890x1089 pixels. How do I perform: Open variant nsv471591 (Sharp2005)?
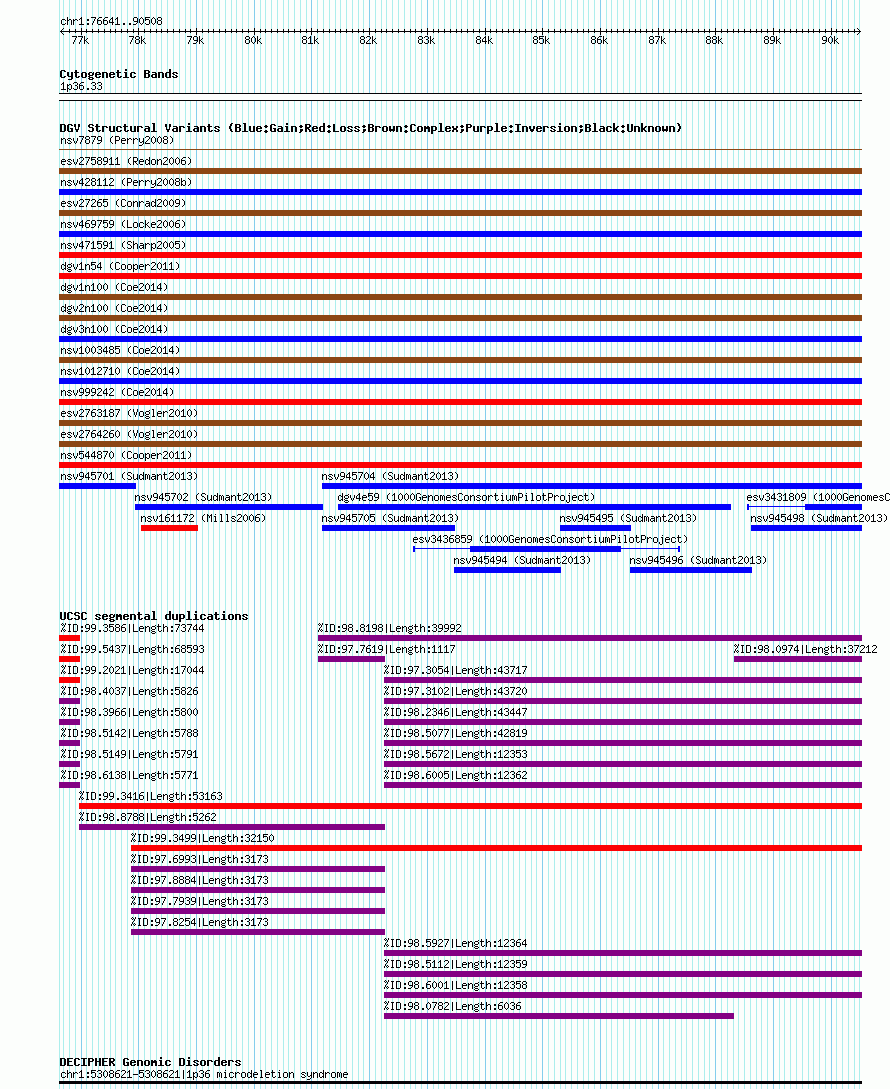click(x=123, y=245)
